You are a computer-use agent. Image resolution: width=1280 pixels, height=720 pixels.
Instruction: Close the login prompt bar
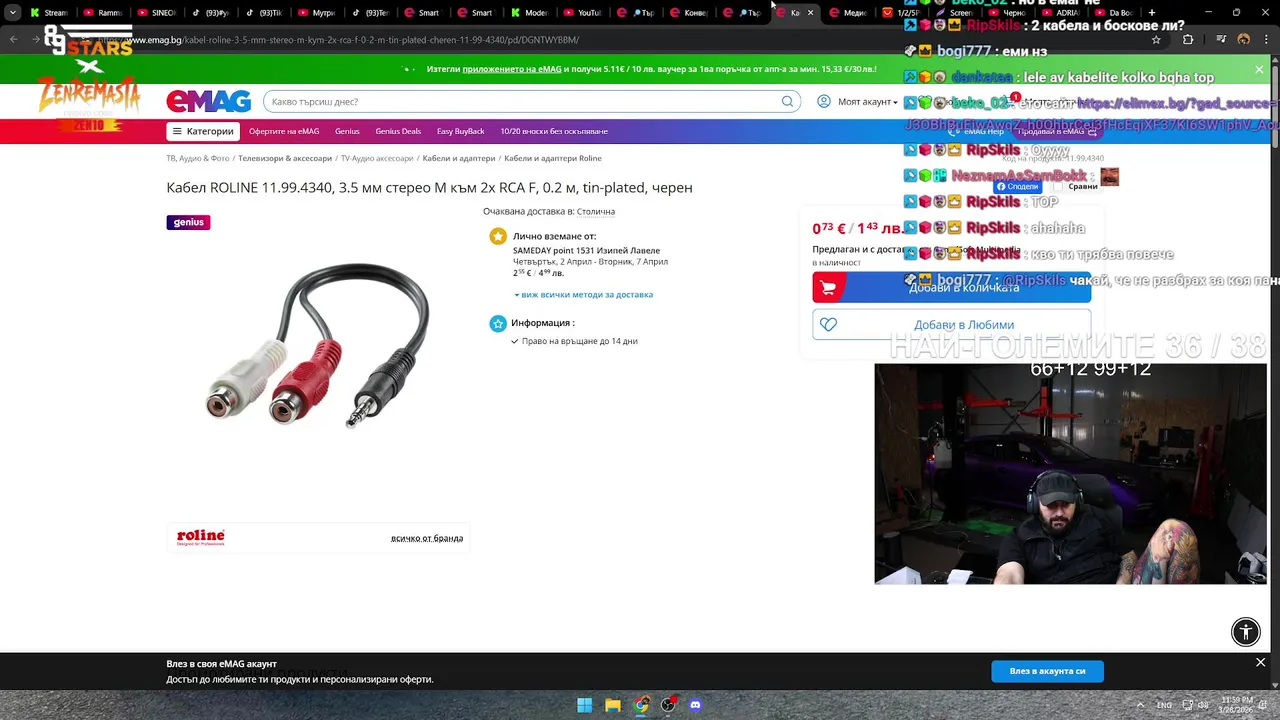pos(1260,662)
